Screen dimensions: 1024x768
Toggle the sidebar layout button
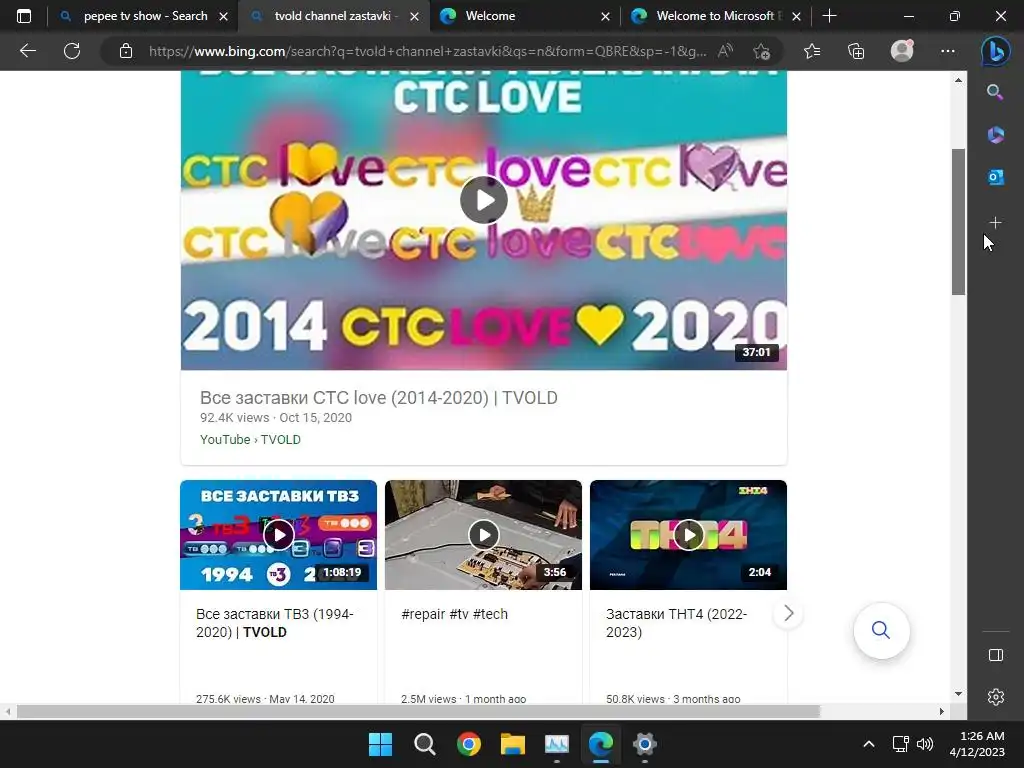[x=995, y=655]
